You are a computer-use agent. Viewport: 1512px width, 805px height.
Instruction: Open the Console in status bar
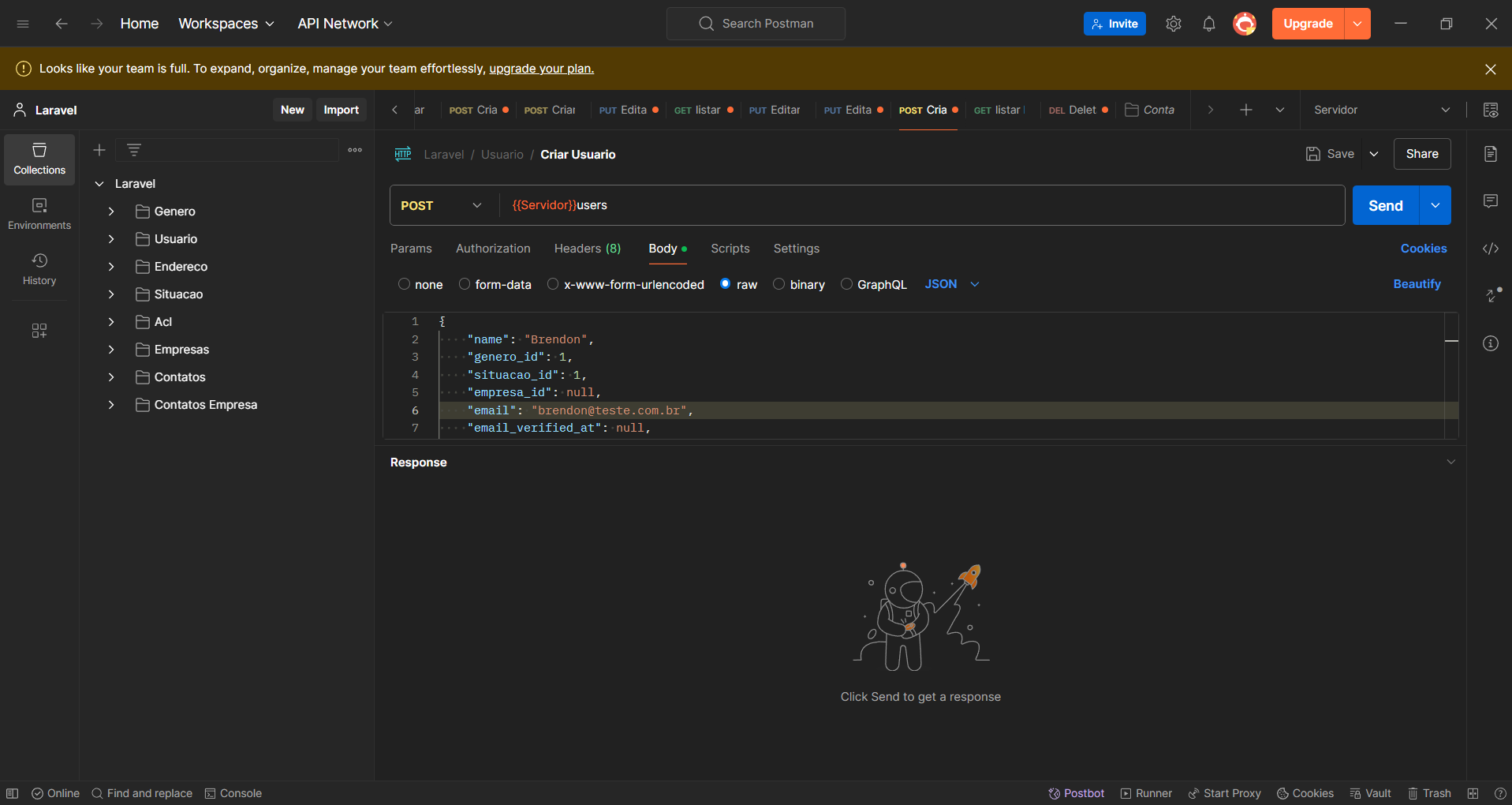pyautogui.click(x=233, y=793)
